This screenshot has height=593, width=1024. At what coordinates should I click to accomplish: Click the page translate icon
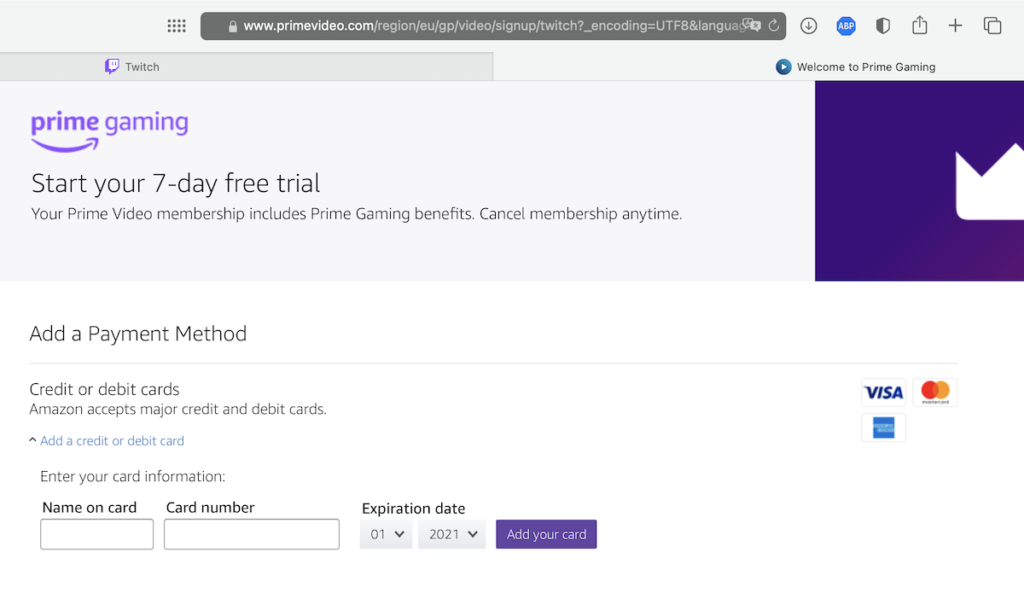click(x=754, y=26)
